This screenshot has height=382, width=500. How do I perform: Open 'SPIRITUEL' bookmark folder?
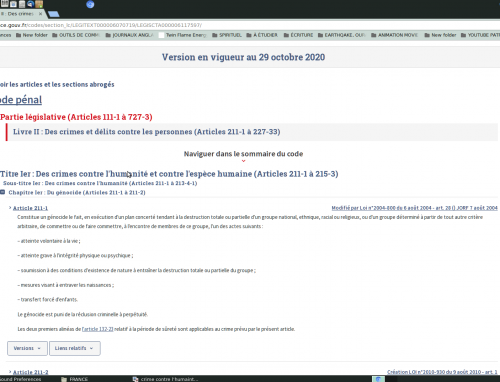227,35
